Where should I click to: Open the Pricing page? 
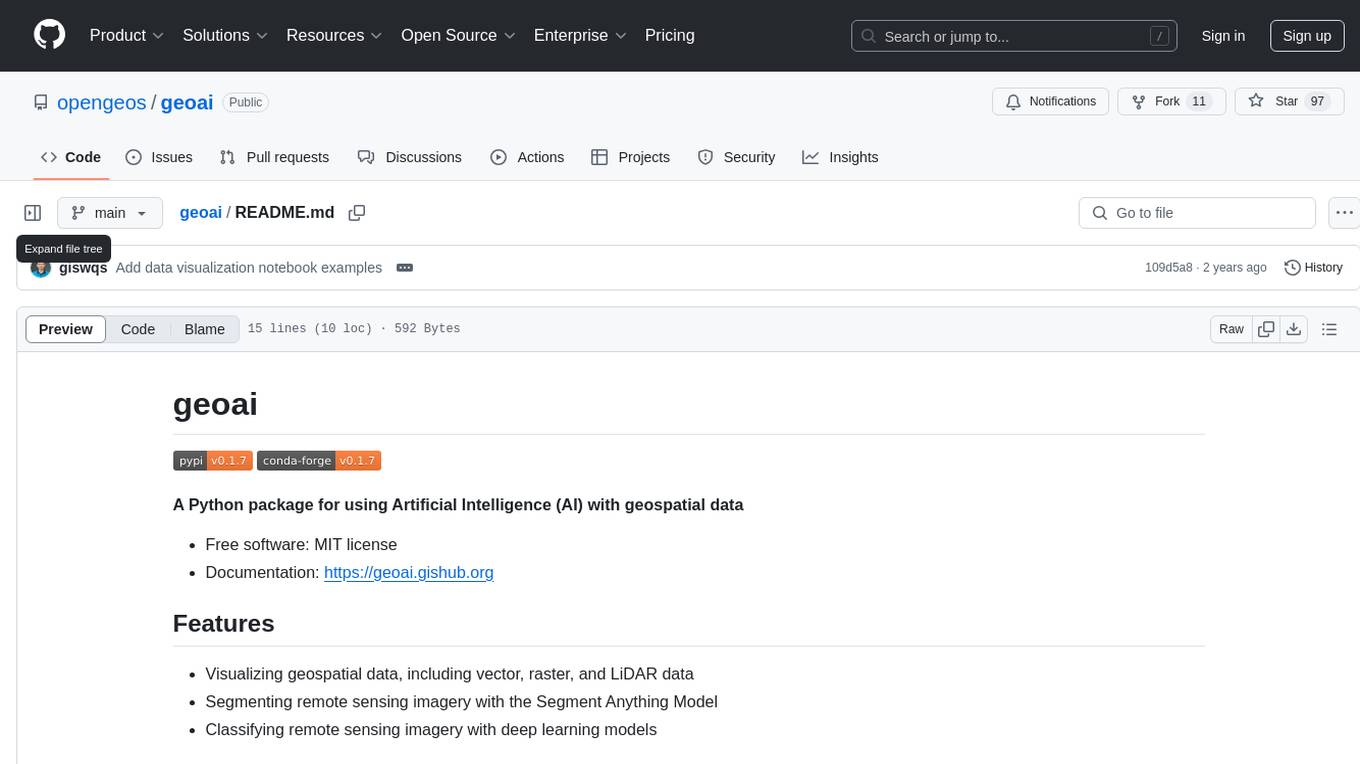coord(670,35)
